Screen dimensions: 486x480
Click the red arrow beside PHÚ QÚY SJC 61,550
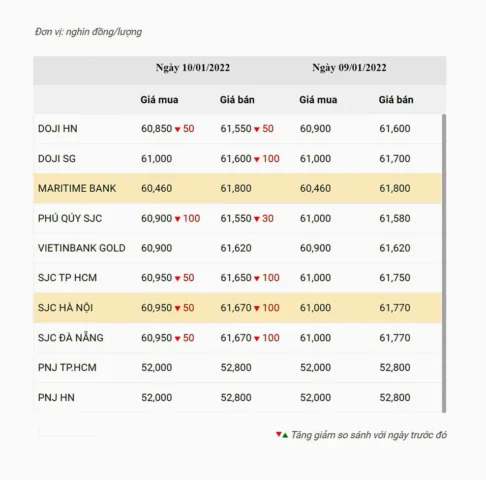[x=257, y=219]
